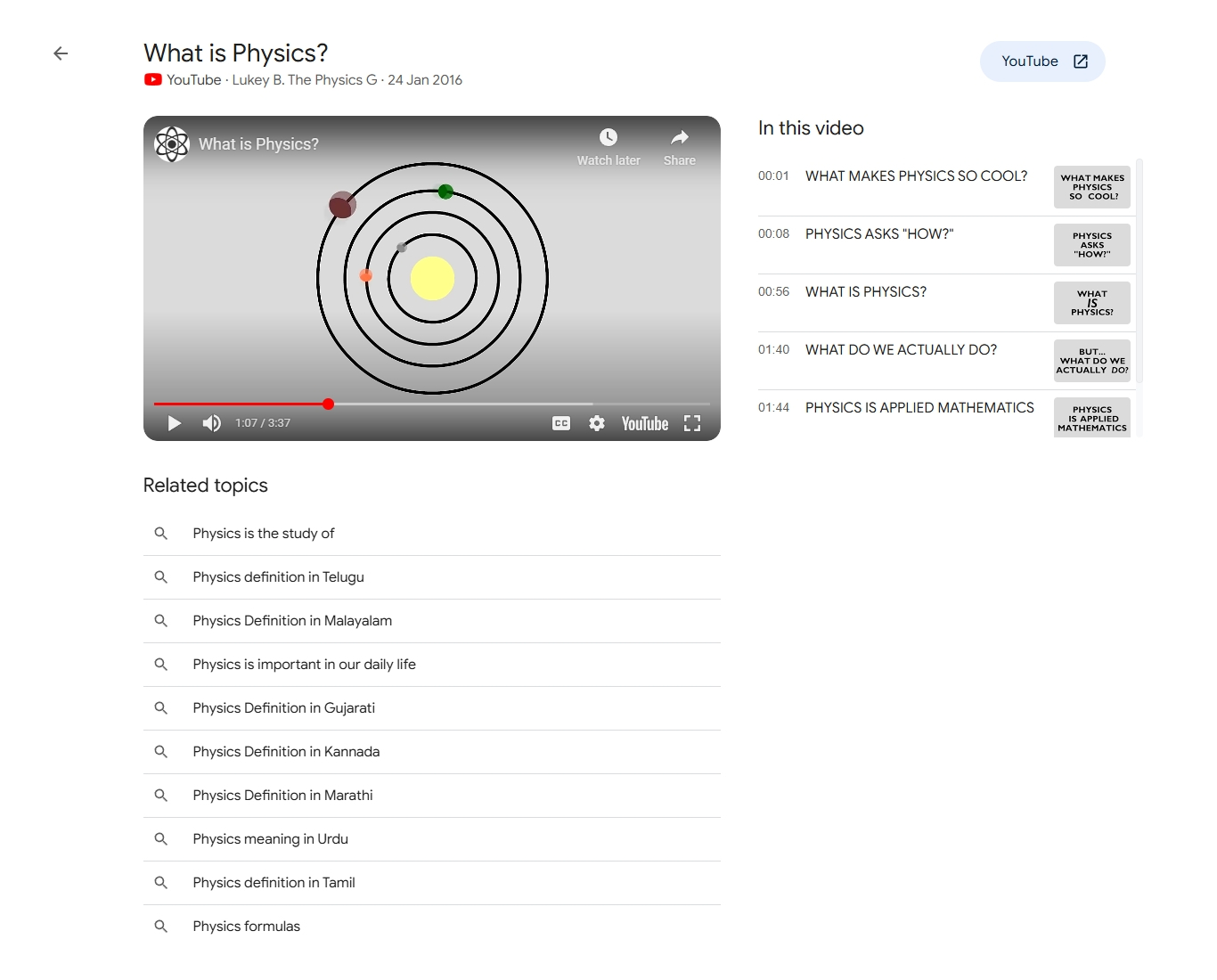Click search icon beside 'Physics meaning in Urdu'
The width and height of the screenshot is (1217, 980).
click(161, 839)
